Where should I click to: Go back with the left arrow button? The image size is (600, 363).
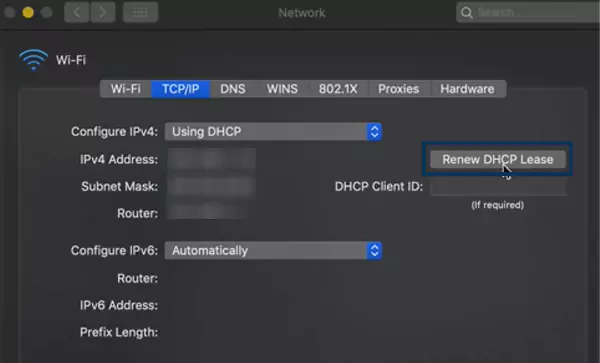pyautogui.click(x=77, y=13)
